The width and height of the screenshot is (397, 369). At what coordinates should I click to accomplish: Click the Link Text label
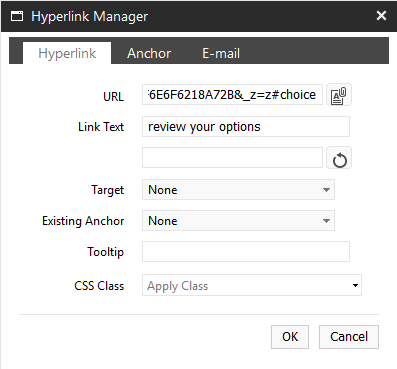(101, 127)
